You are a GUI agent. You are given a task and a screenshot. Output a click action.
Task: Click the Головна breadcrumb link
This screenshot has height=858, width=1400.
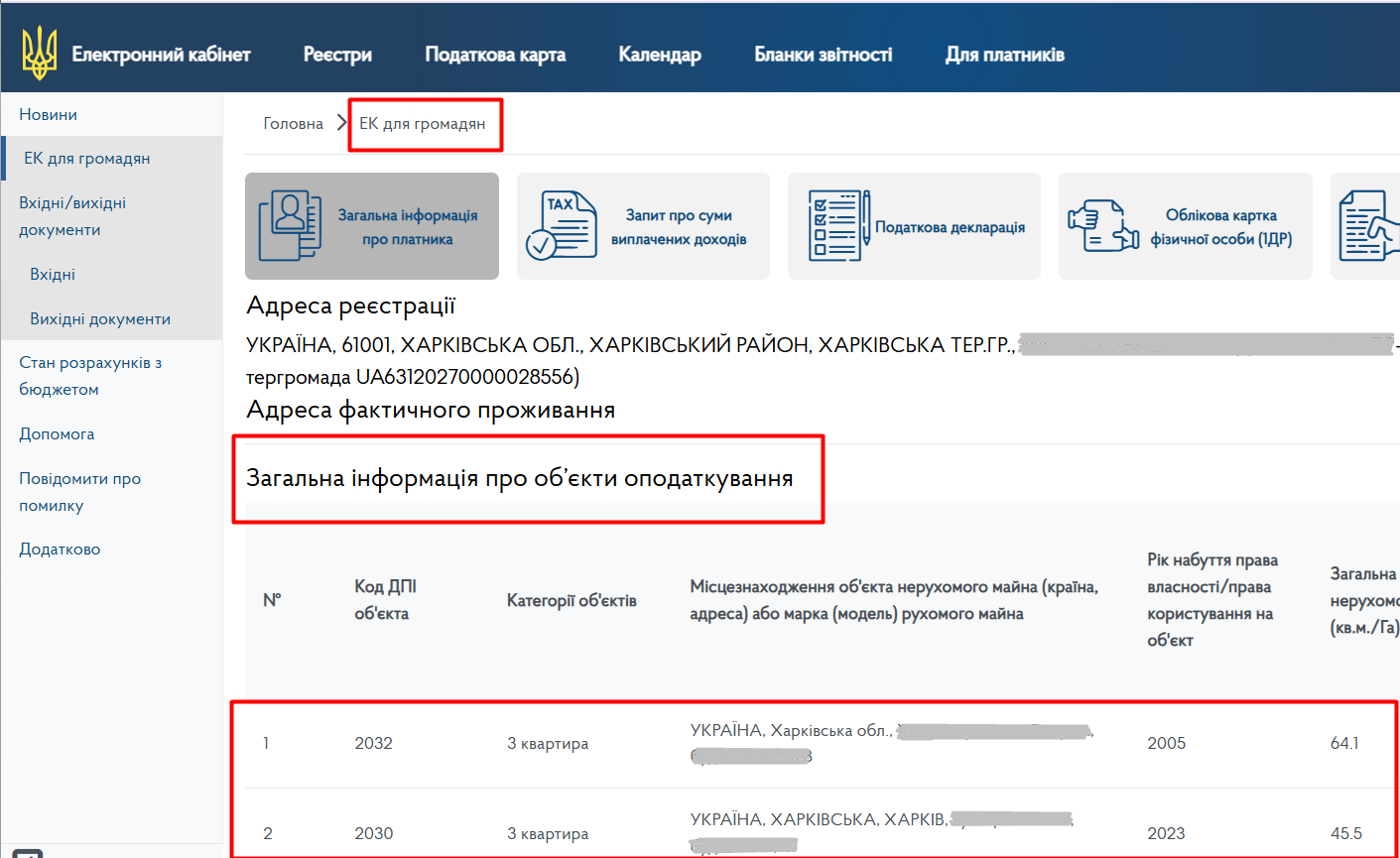click(293, 124)
